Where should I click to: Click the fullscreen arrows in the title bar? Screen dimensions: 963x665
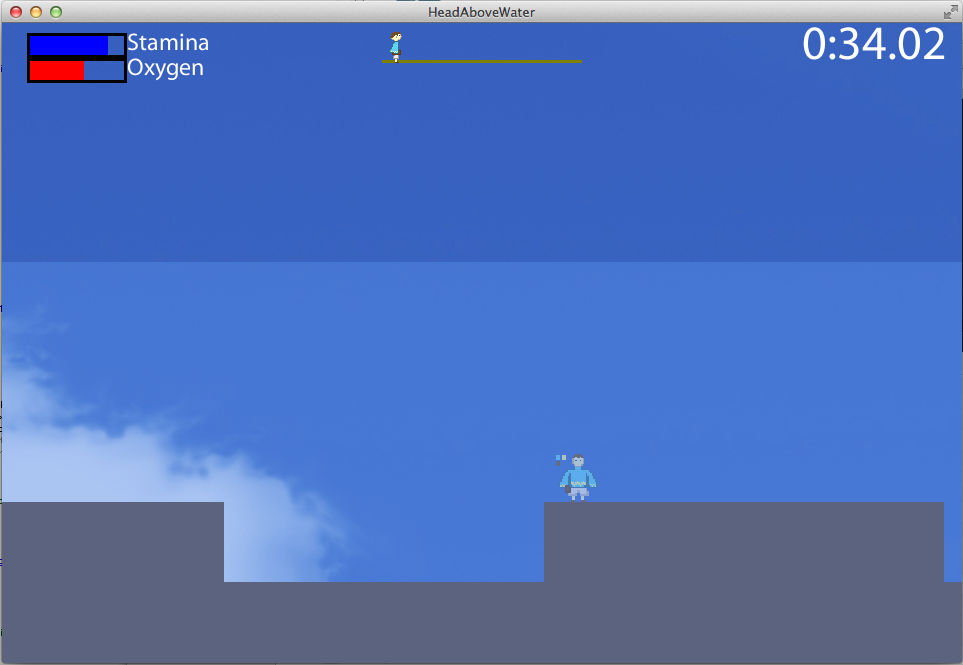[950, 12]
